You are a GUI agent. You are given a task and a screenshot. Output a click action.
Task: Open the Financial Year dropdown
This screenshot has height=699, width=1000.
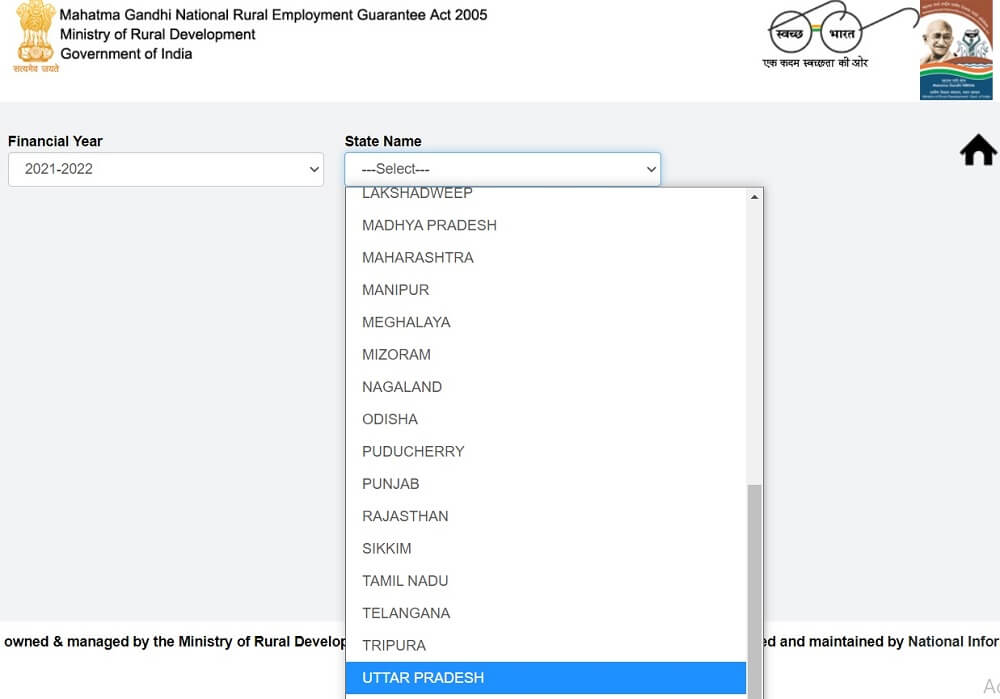[x=166, y=169]
